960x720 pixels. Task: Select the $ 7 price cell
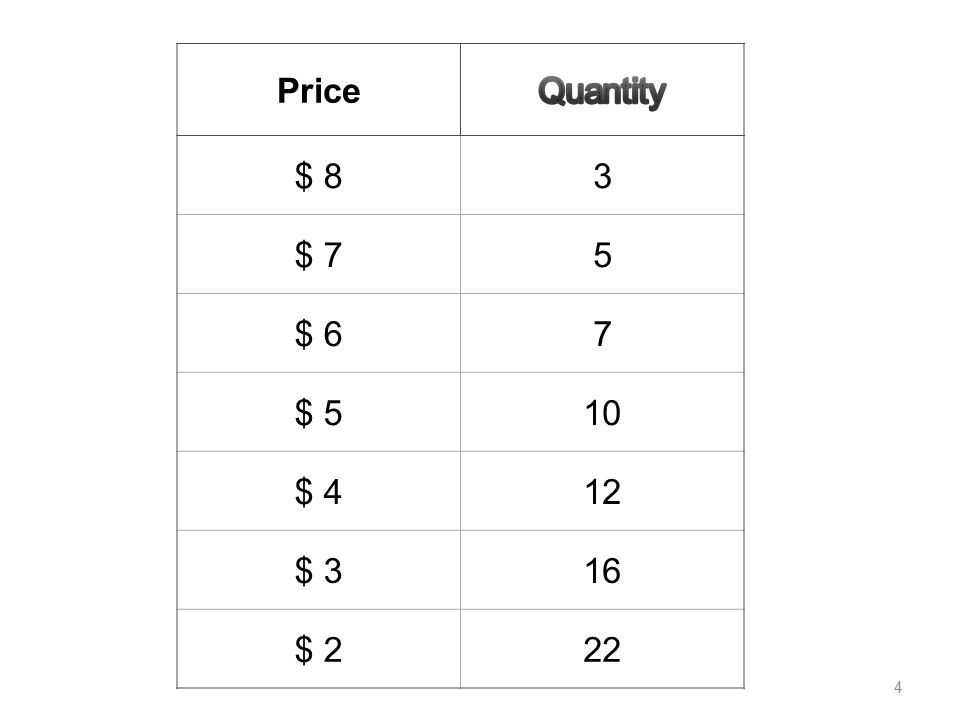(318, 254)
